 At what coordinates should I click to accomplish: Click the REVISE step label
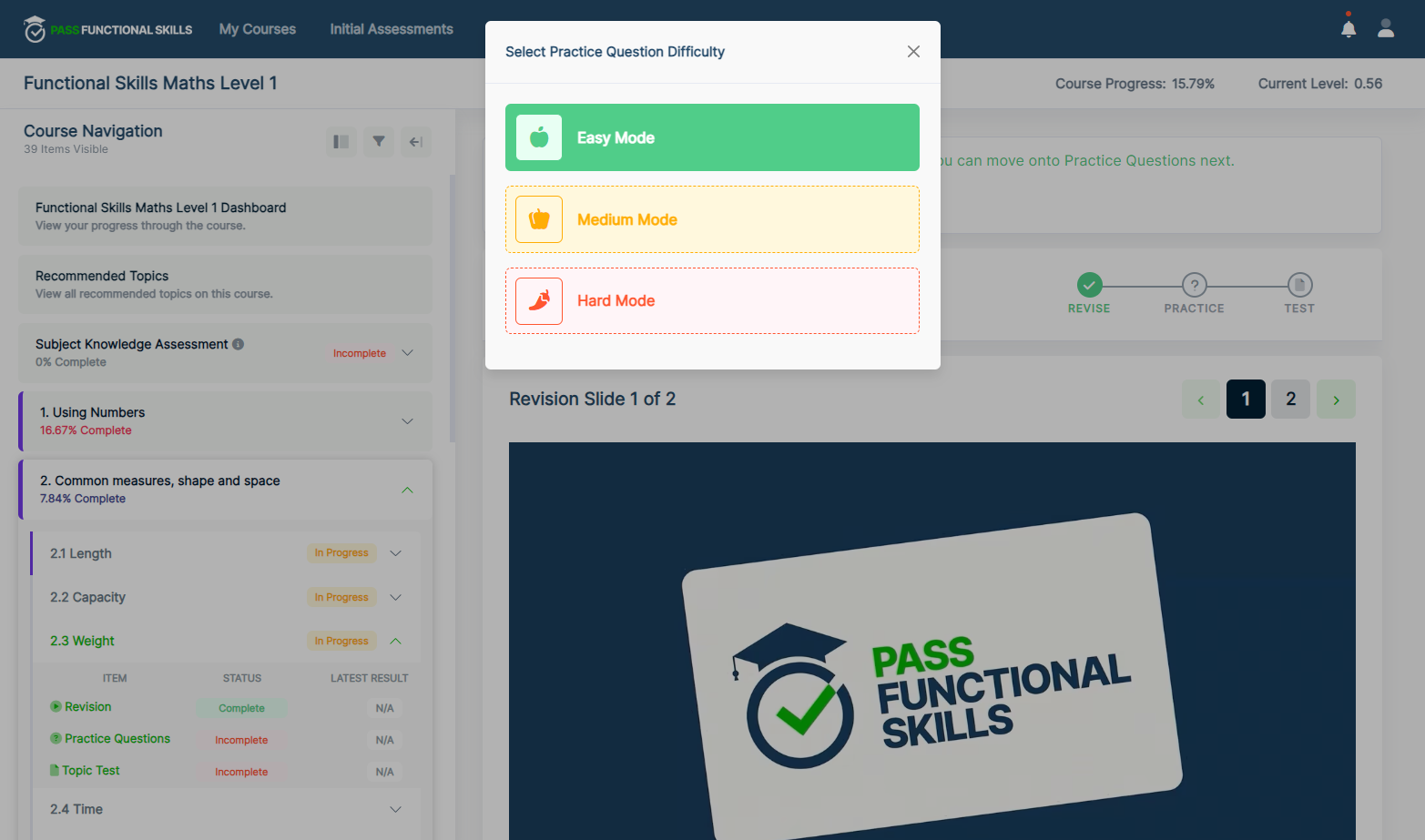pyautogui.click(x=1089, y=309)
